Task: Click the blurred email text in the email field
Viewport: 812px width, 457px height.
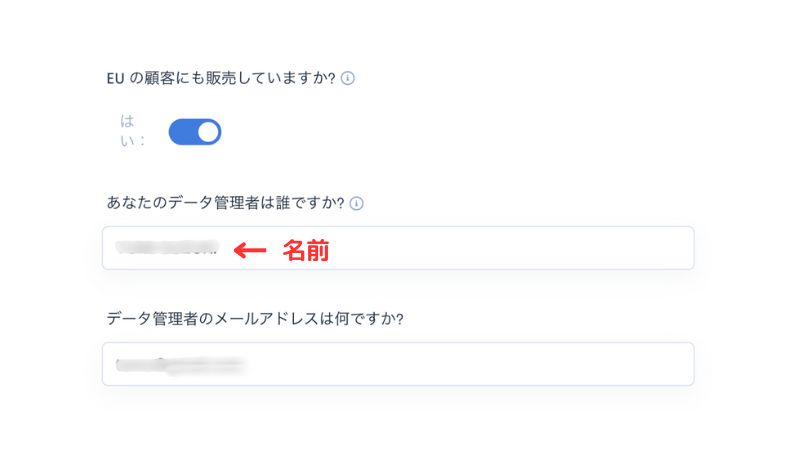Action: [x=180, y=365]
